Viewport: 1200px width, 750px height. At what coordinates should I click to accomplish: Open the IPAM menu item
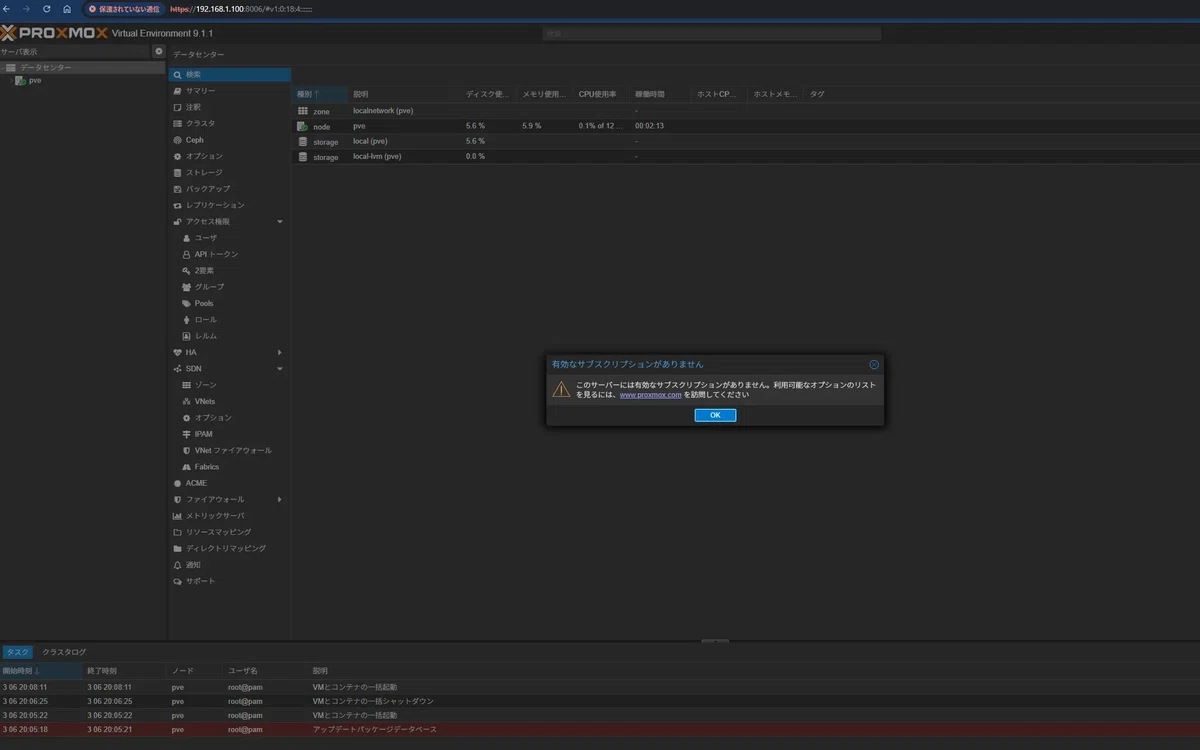click(230, 434)
